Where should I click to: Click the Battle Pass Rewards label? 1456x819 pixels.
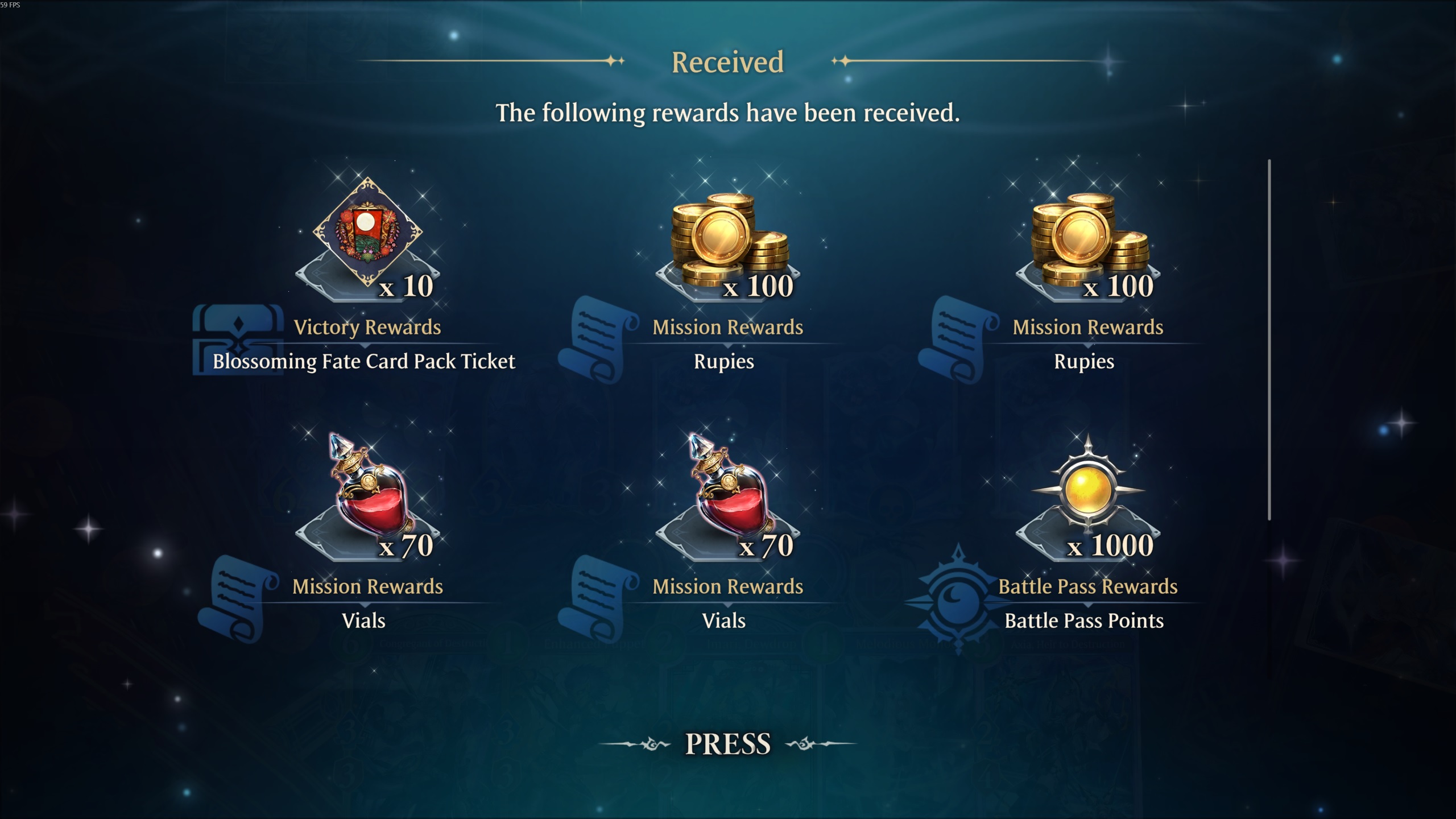pyautogui.click(x=1088, y=586)
